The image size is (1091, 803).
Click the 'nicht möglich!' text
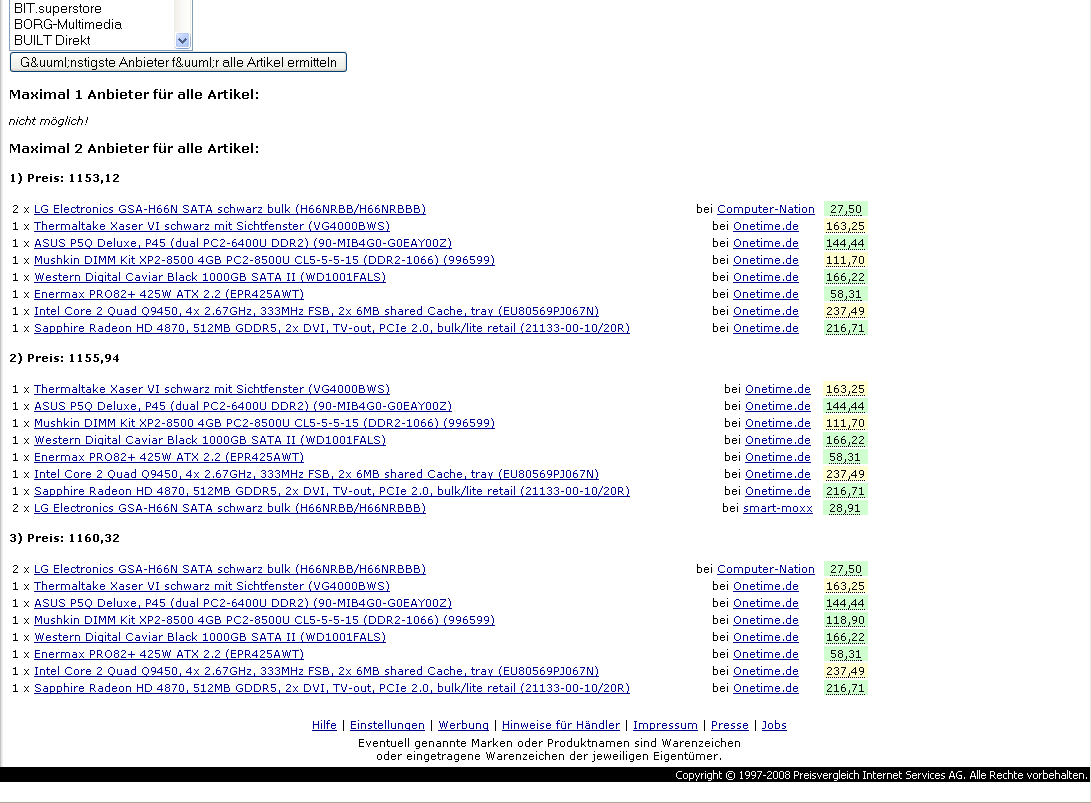coord(48,121)
